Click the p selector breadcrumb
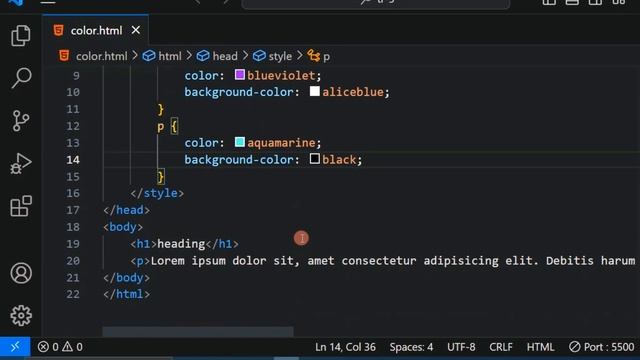 tap(326, 56)
